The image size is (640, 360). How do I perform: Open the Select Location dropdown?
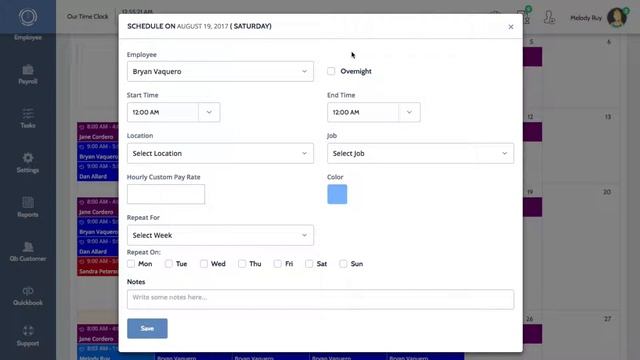pos(220,153)
